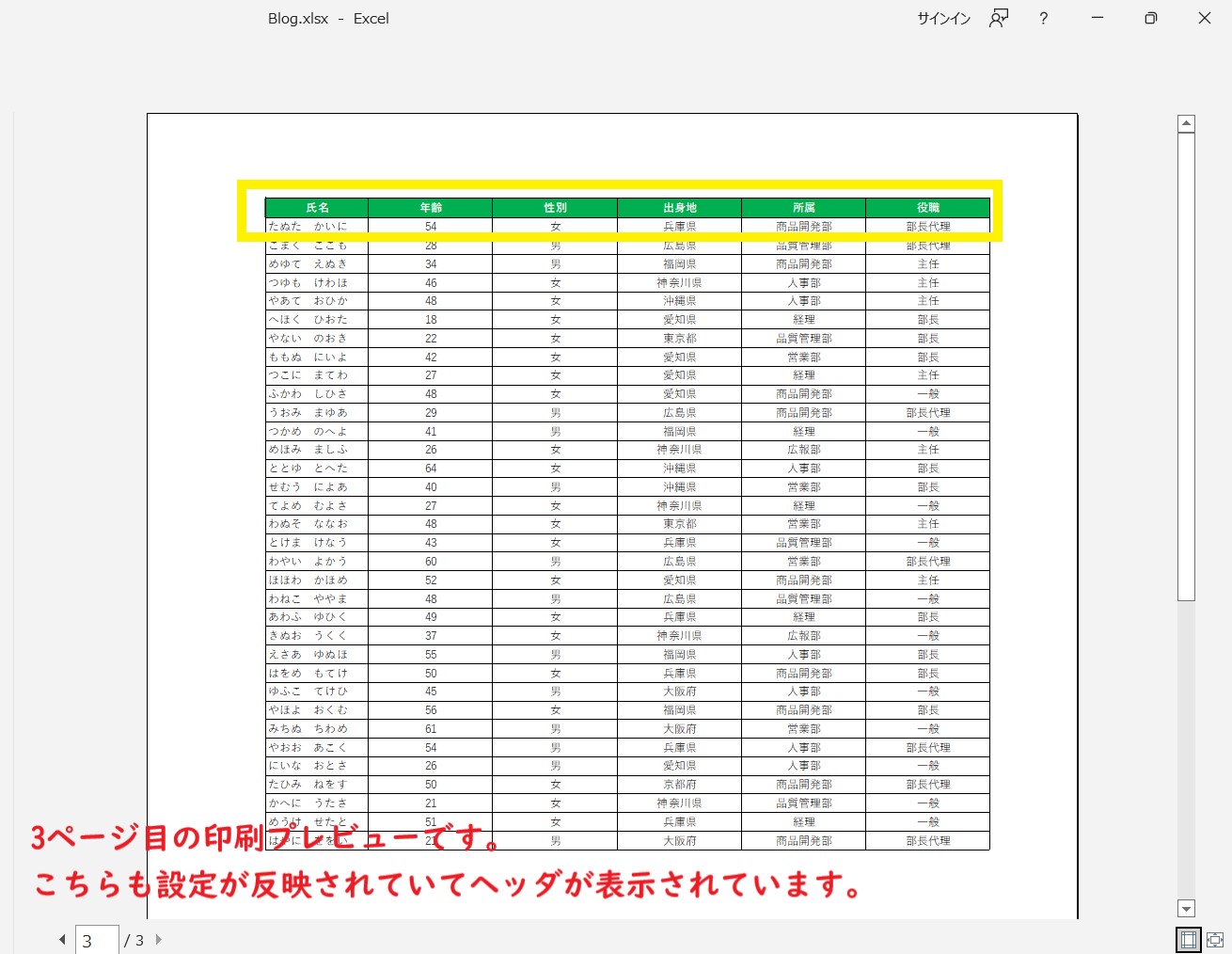Click 品質管理部 in わねこ row
This screenshot has height=954, width=1232.
(803, 599)
